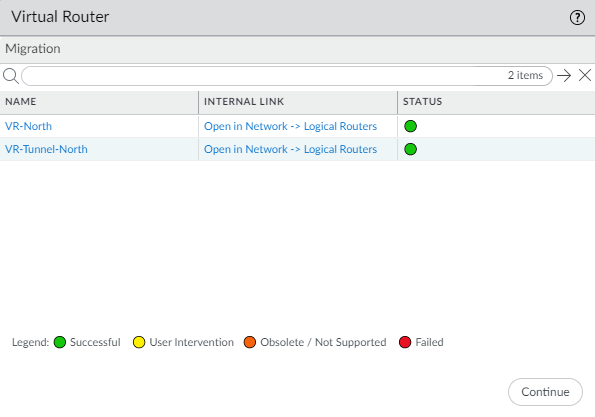Viewport: 595px width, 417px height.
Task: Click the magnifying glass search icon
Action: point(11,76)
